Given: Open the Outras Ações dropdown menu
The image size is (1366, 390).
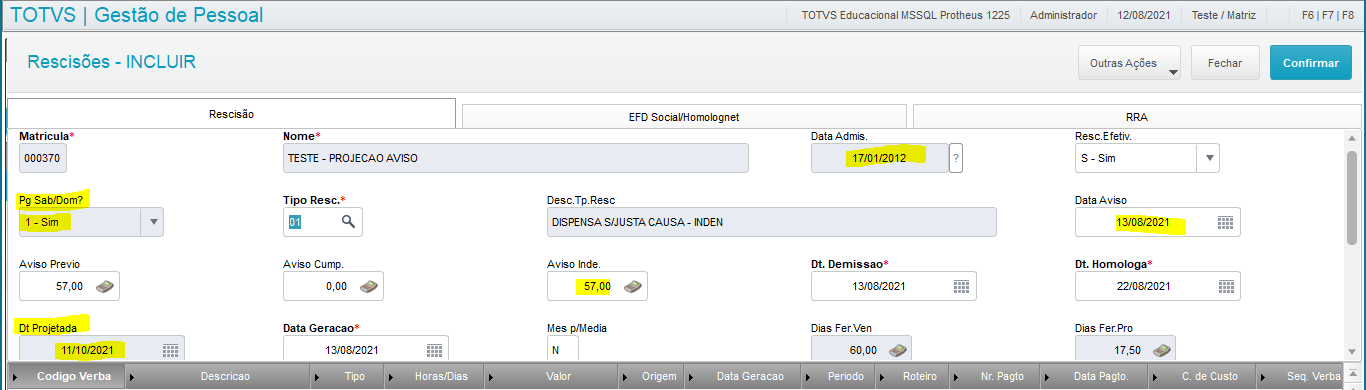Looking at the screenshot, I should click(1129, 63).
